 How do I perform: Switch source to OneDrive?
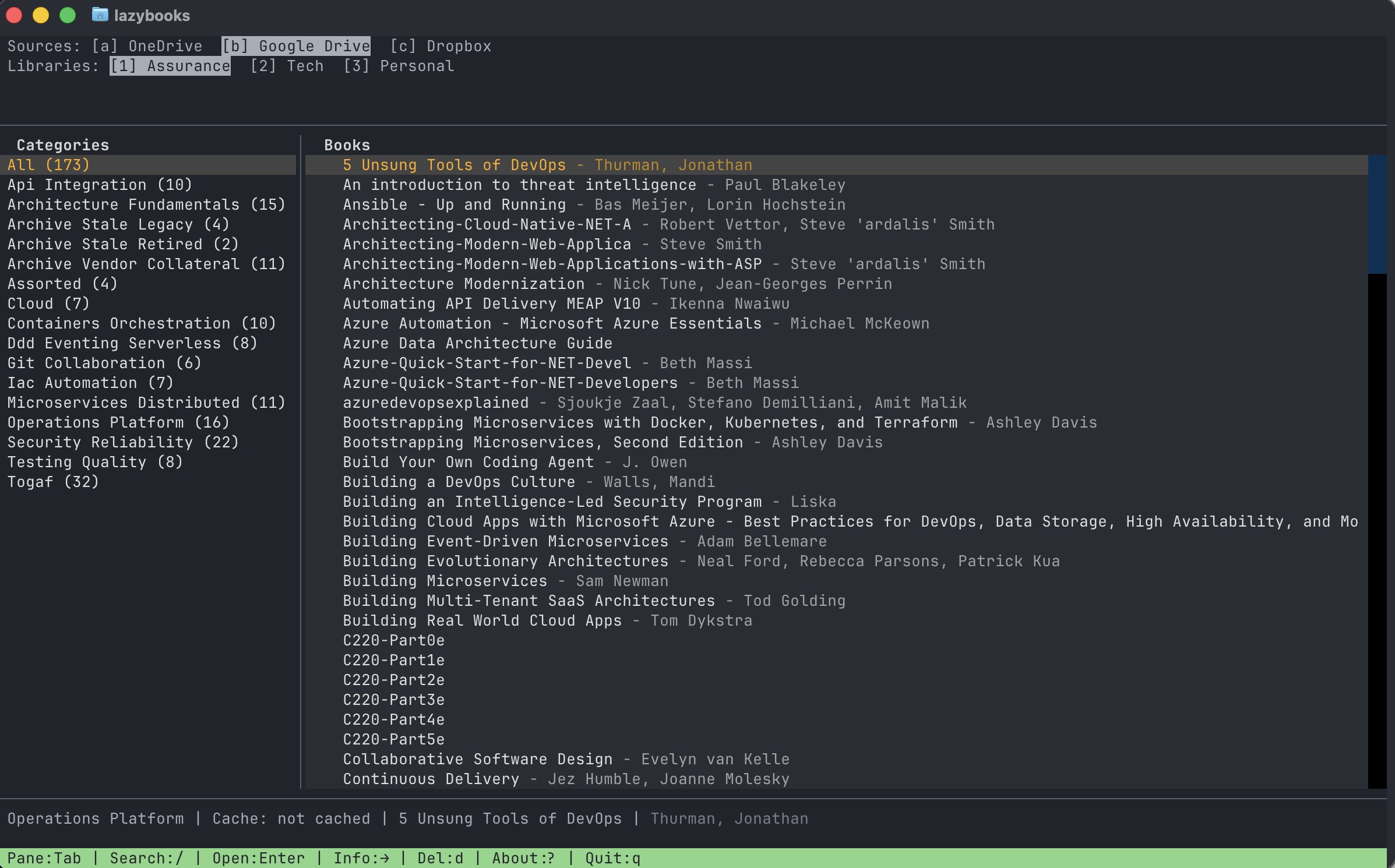[147, 46]
